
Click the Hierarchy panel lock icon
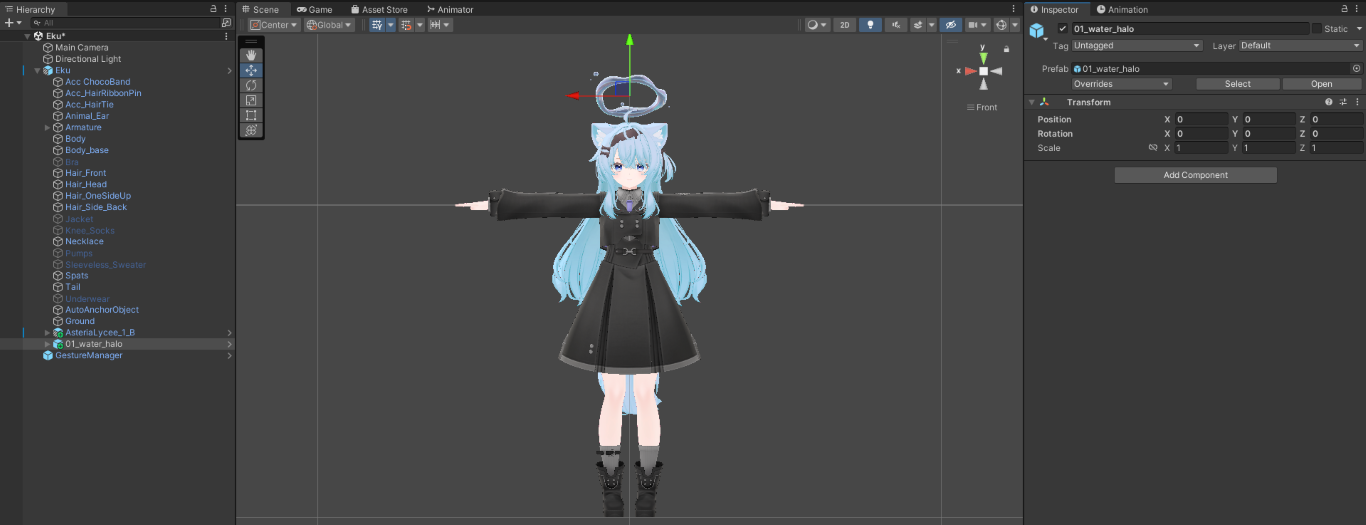(x=213, y=9)
